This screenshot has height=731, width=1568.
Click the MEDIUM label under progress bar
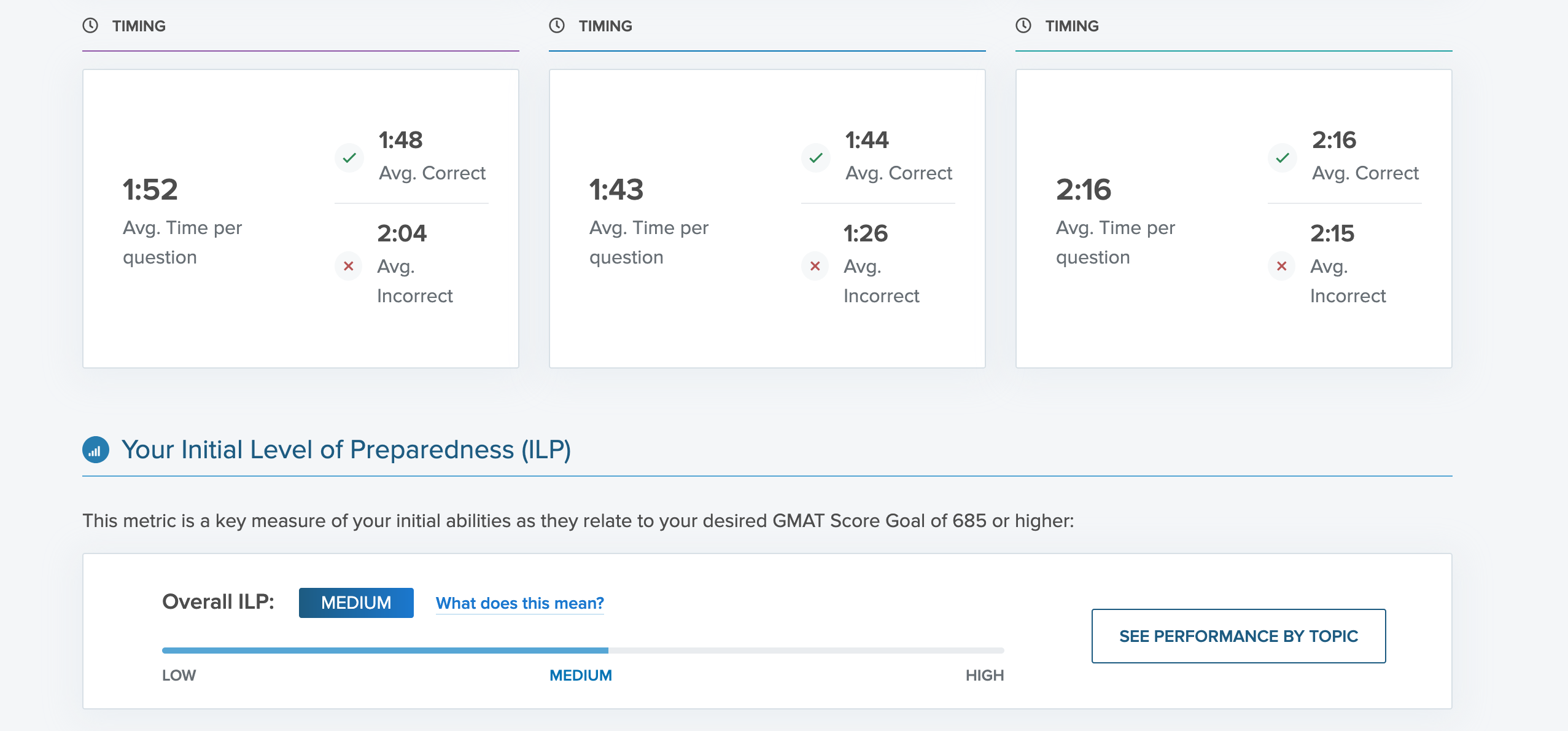coord(580,675)
